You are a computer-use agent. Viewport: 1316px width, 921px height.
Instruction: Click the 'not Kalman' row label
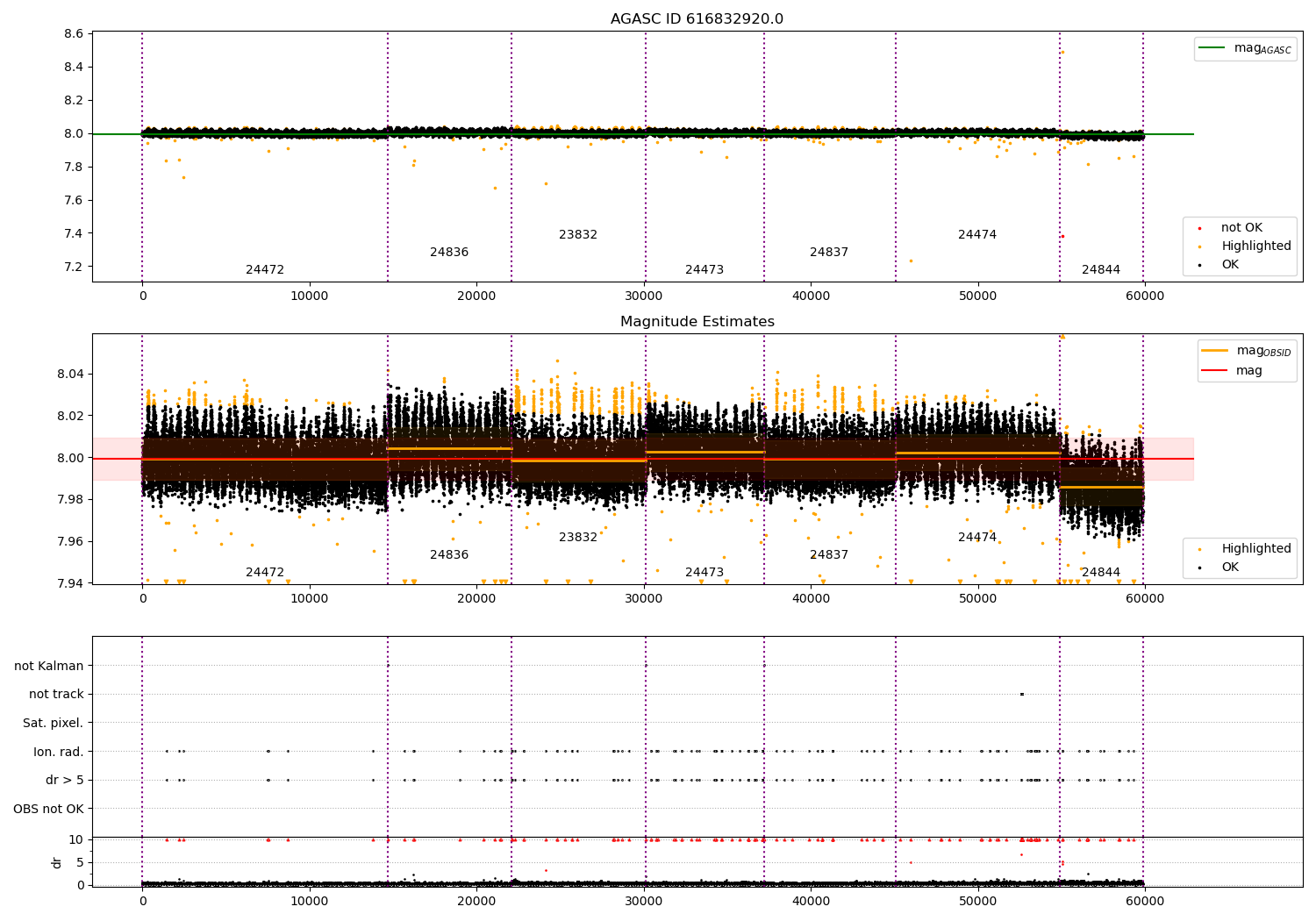tap(49, 666)
